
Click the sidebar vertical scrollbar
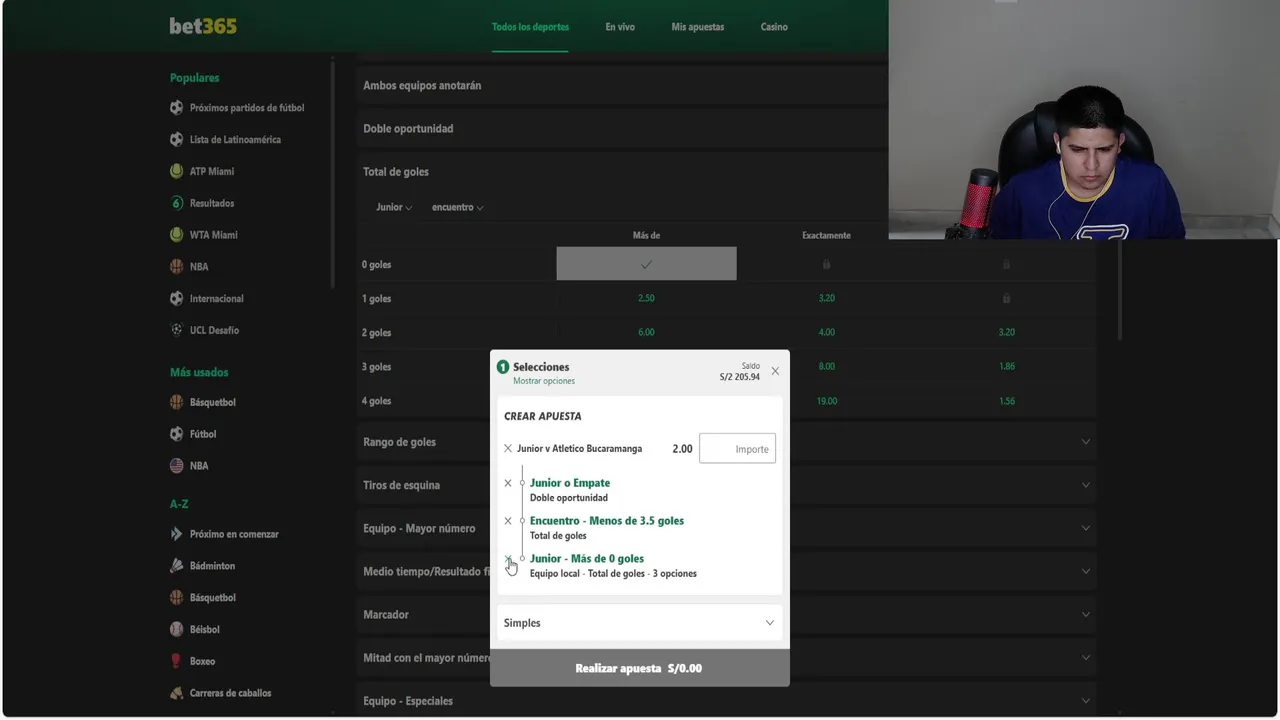click(332, 173)
